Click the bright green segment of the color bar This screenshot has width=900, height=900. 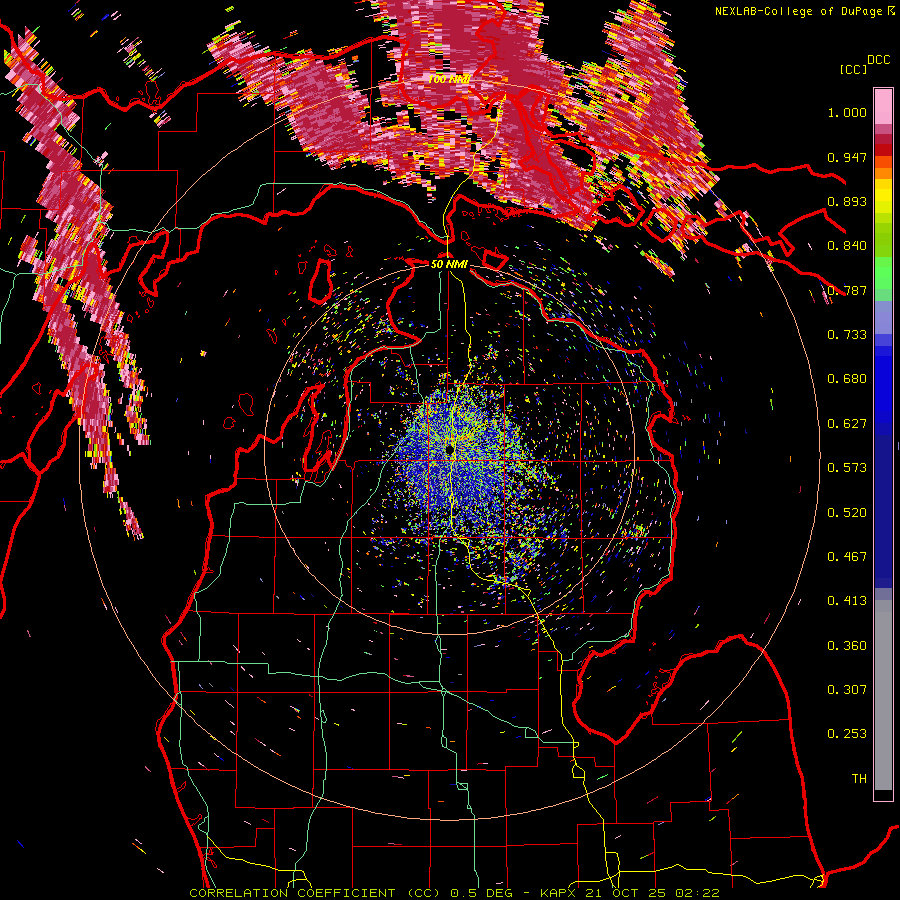(883, 273)
